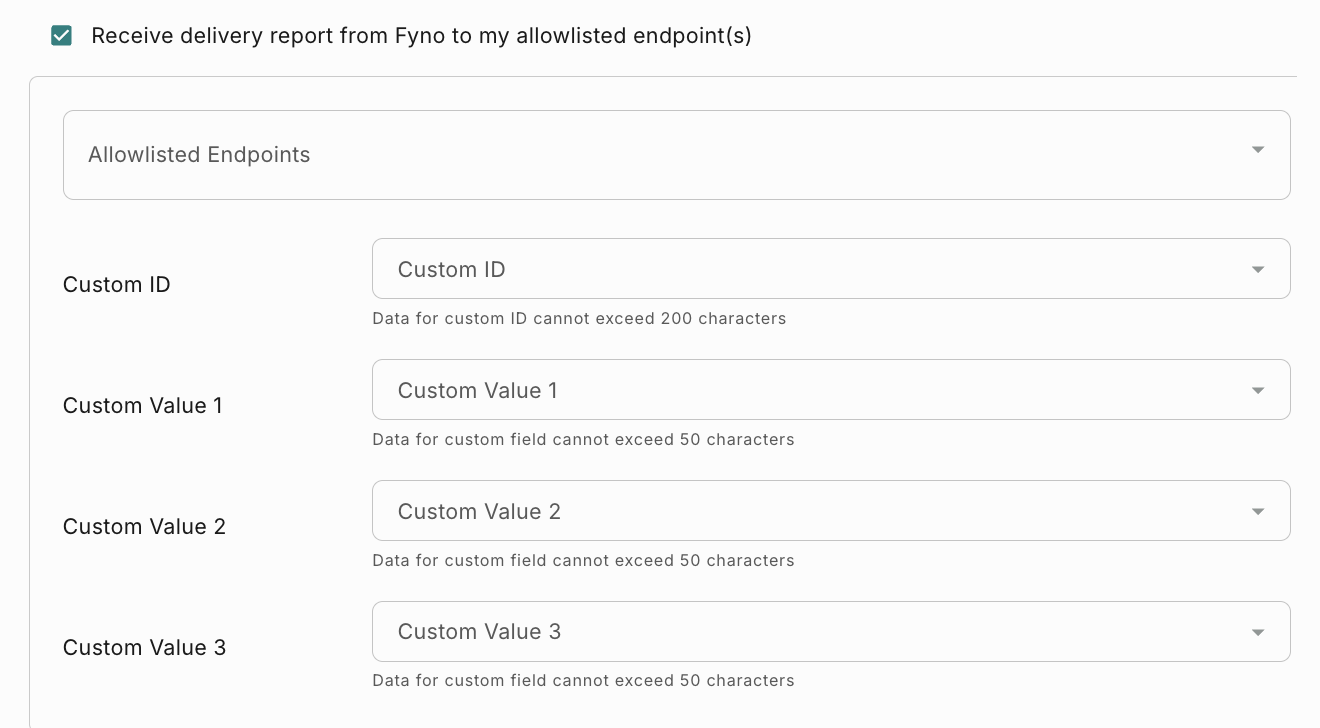Click the 50 characters hint under Custom Value 3
The image size is (1320, 728).
tap(583, 681)
